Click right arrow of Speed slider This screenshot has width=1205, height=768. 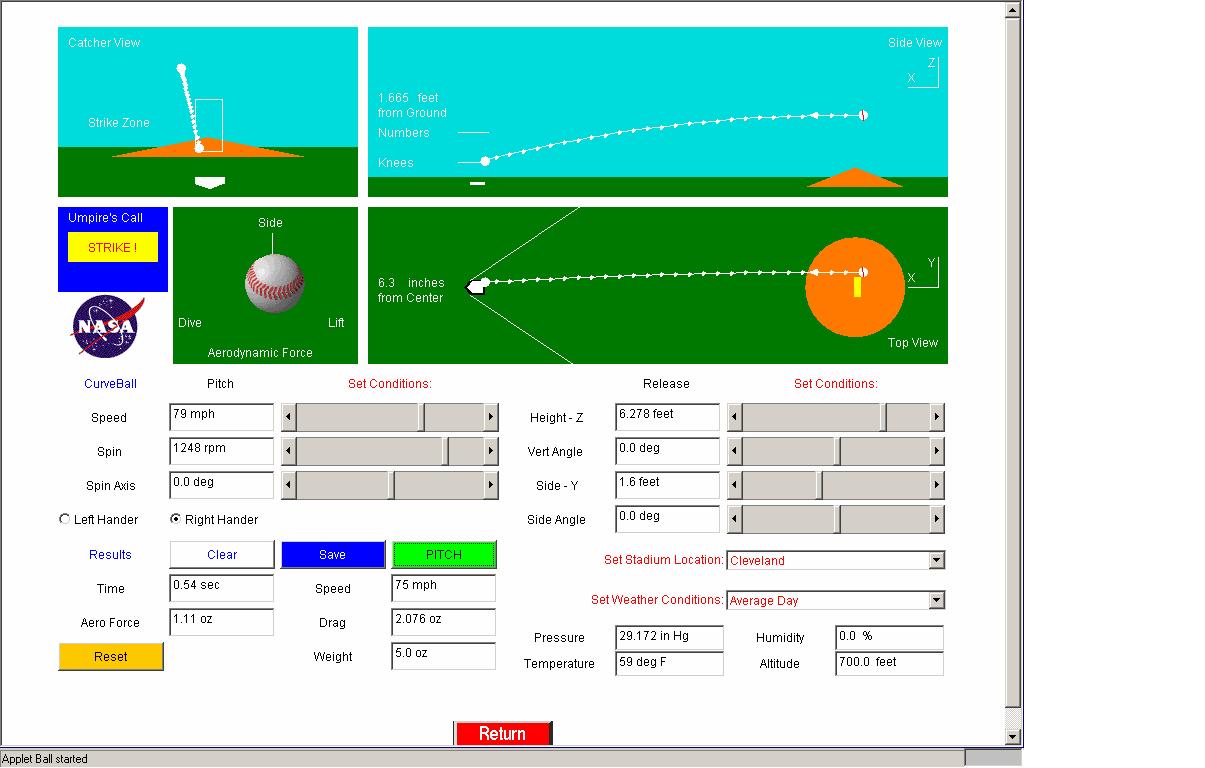tap(491, 417)
